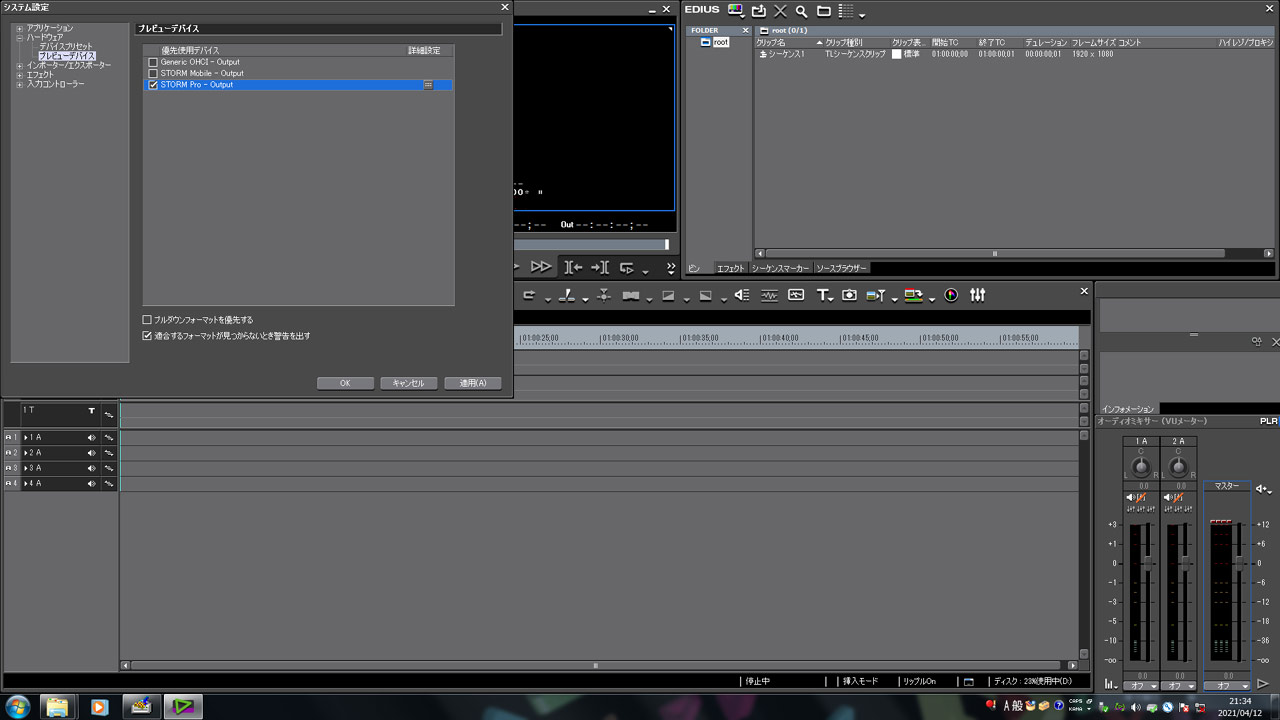Open the audio mixer toggle icon in timeline toolbar
The height and width of the screenshot is (720, 1280).
tap(978, 295)
